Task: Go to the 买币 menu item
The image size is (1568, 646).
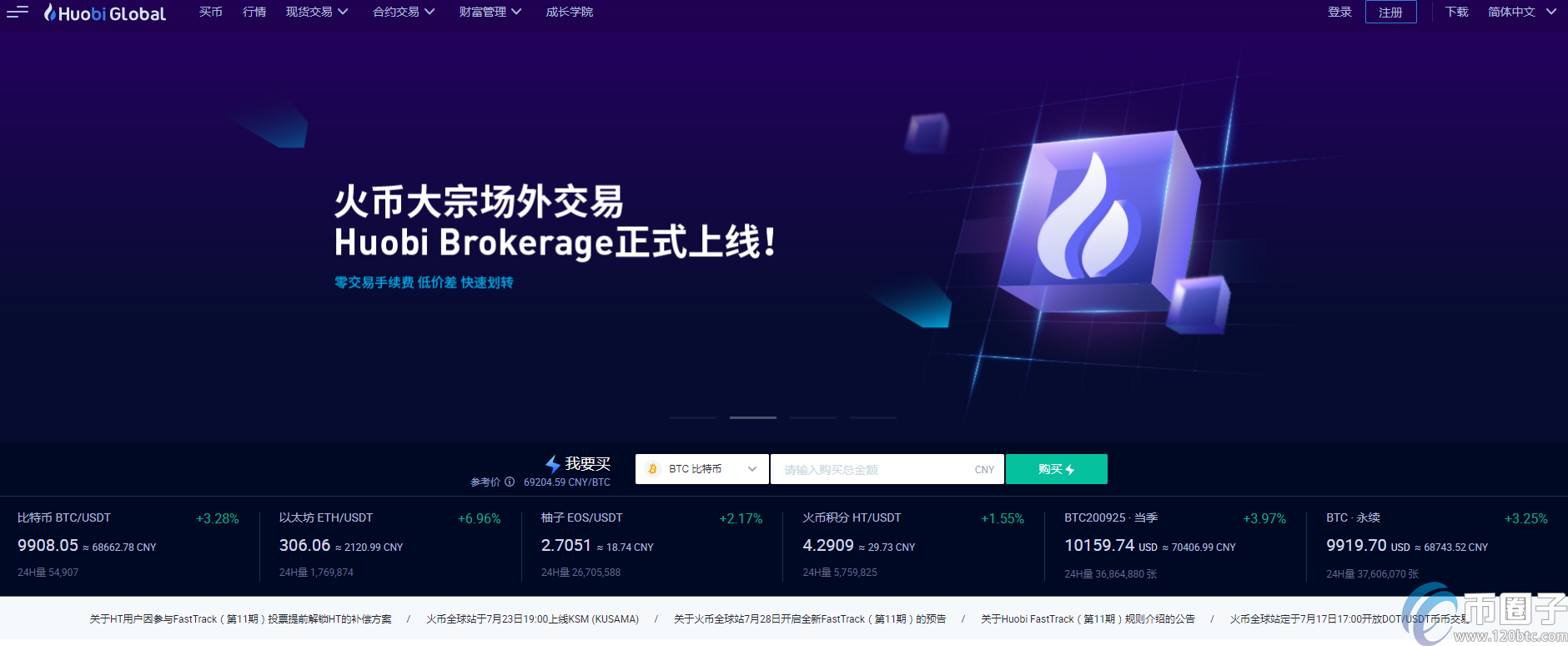Action: pyautogui.click(x=210, y=12)
